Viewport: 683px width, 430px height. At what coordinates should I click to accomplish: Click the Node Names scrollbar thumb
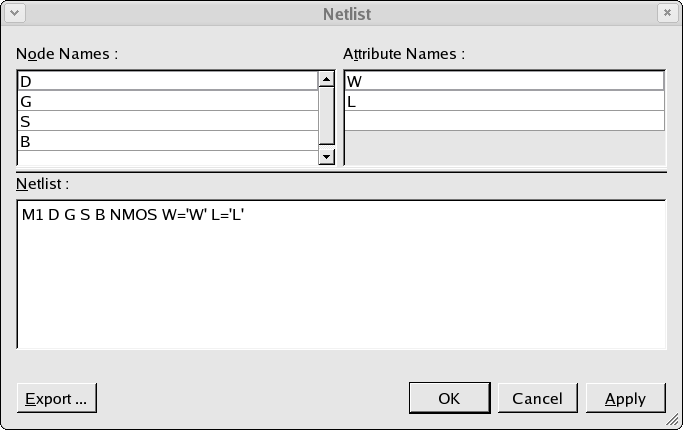tap(326, 116)
